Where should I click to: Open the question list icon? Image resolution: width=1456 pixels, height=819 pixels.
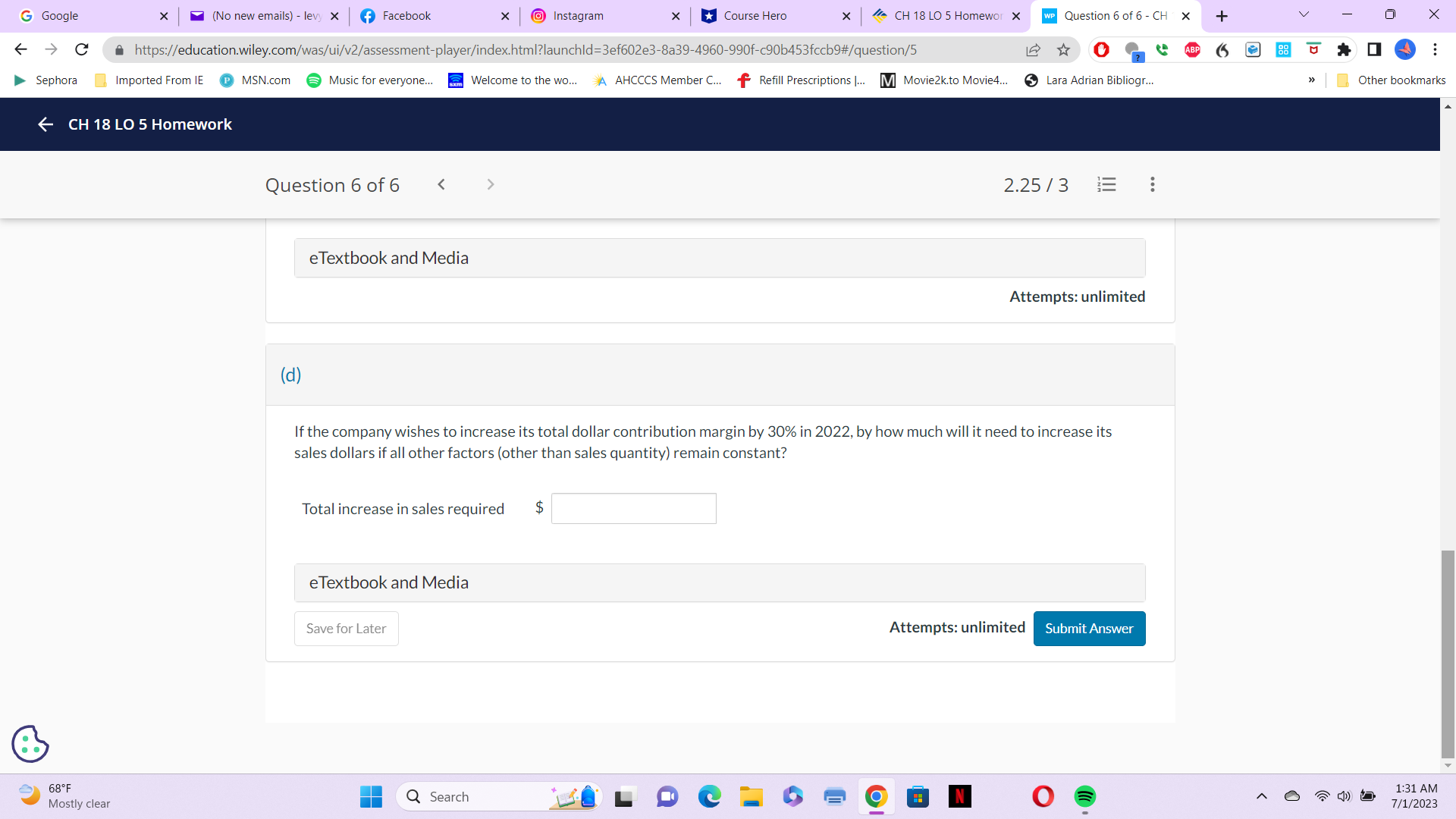coord(1106,184)
